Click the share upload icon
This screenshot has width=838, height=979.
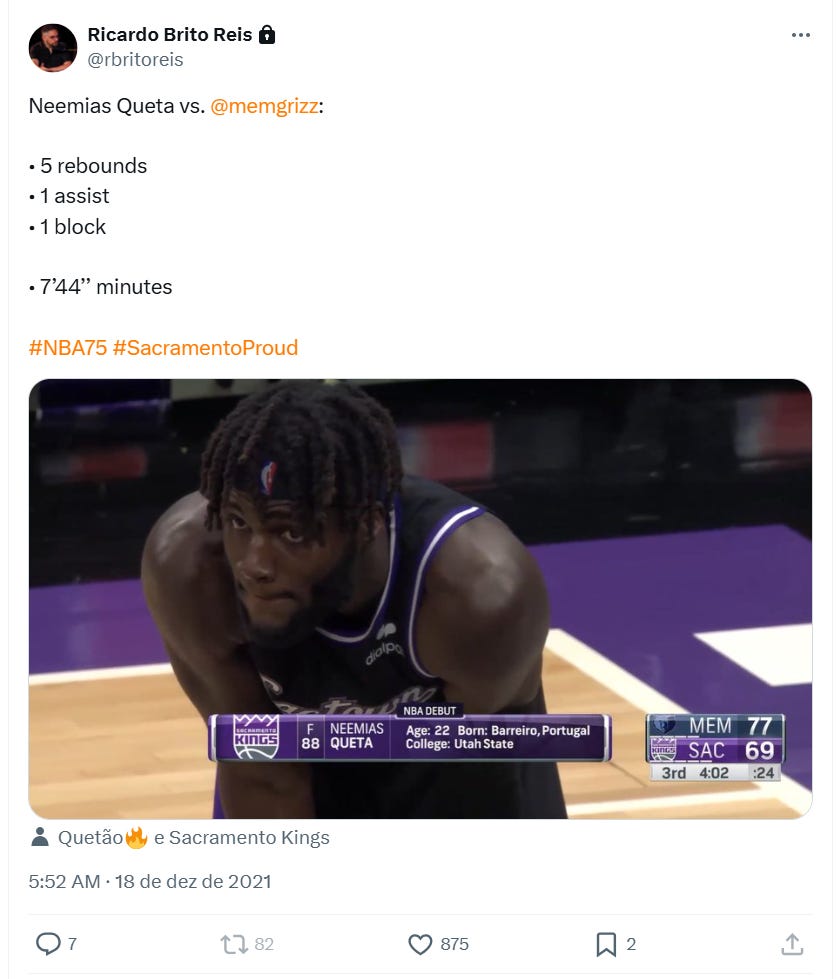point(792,944)
